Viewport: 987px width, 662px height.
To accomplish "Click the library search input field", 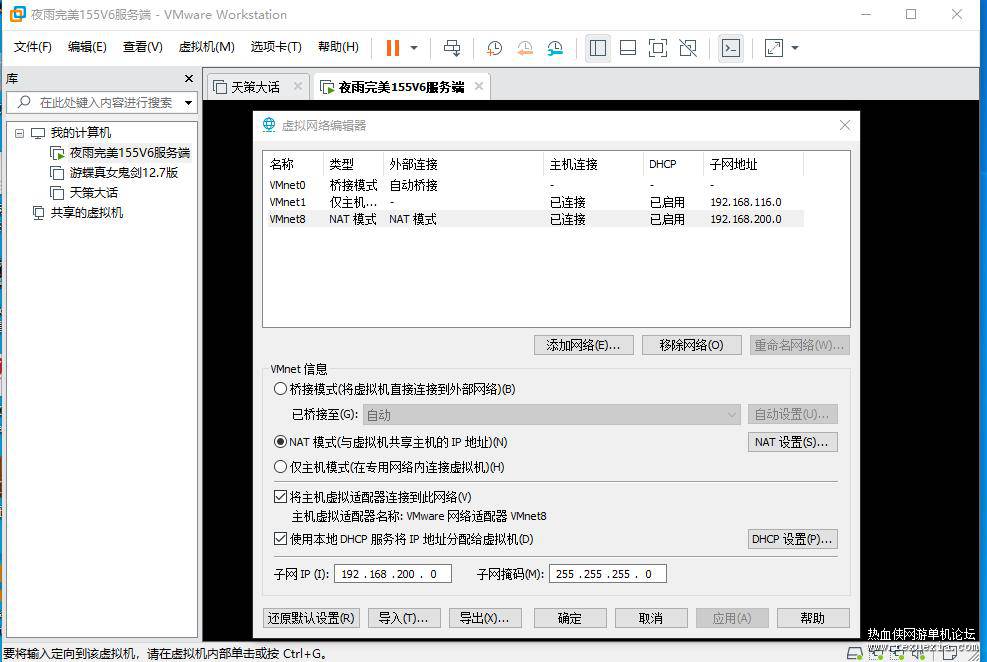I will pyautogui.click(x=104, y=103).
